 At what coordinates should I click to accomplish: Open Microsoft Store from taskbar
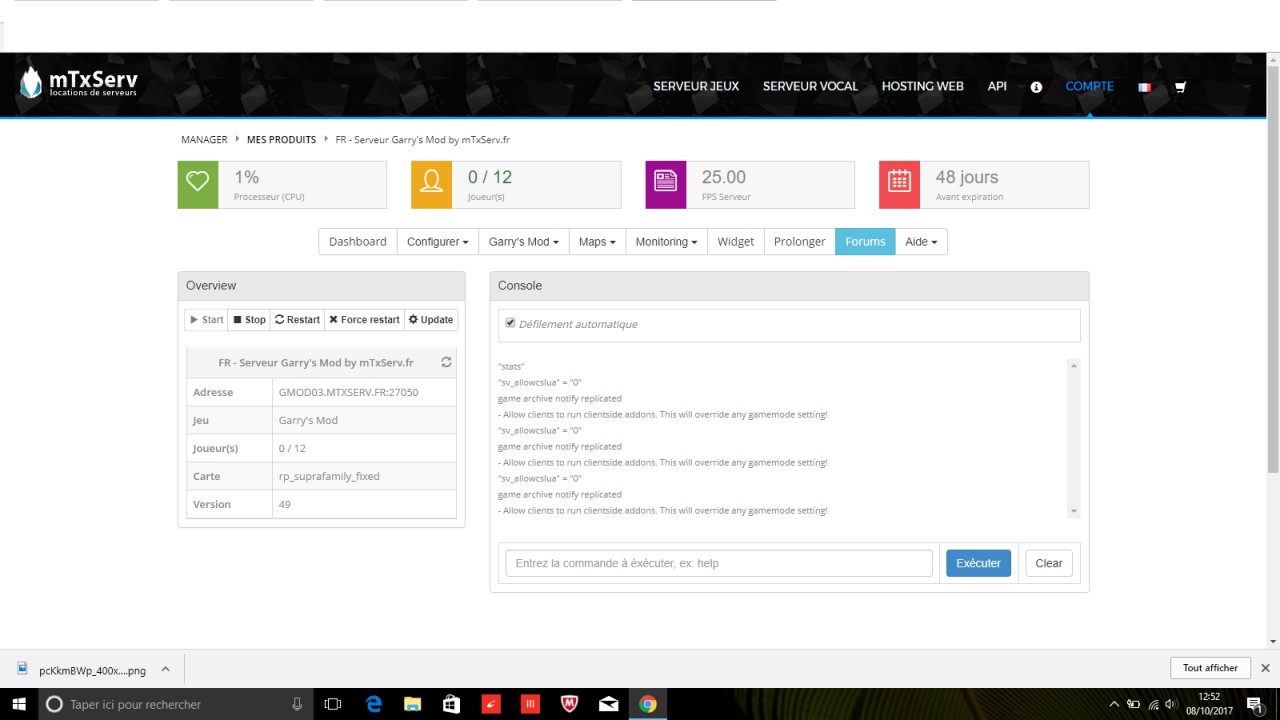452,704
